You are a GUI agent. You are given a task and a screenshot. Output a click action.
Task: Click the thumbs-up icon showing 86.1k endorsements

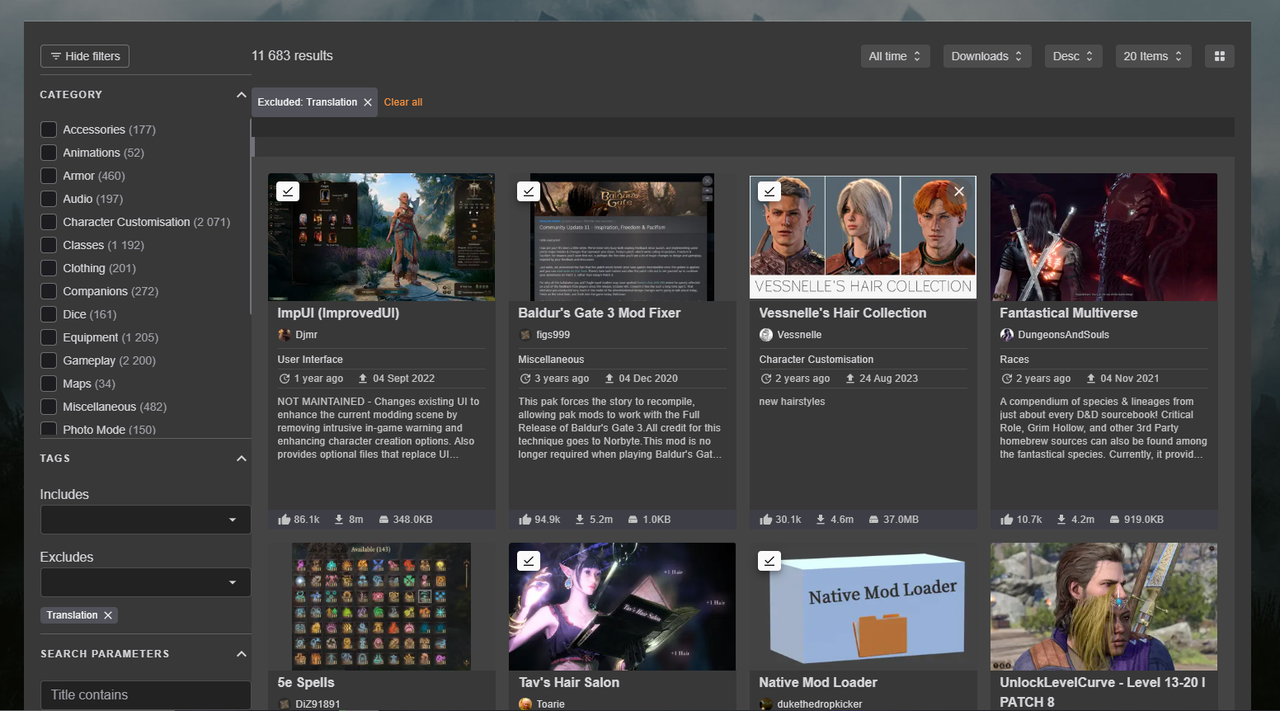pos(285,519)
